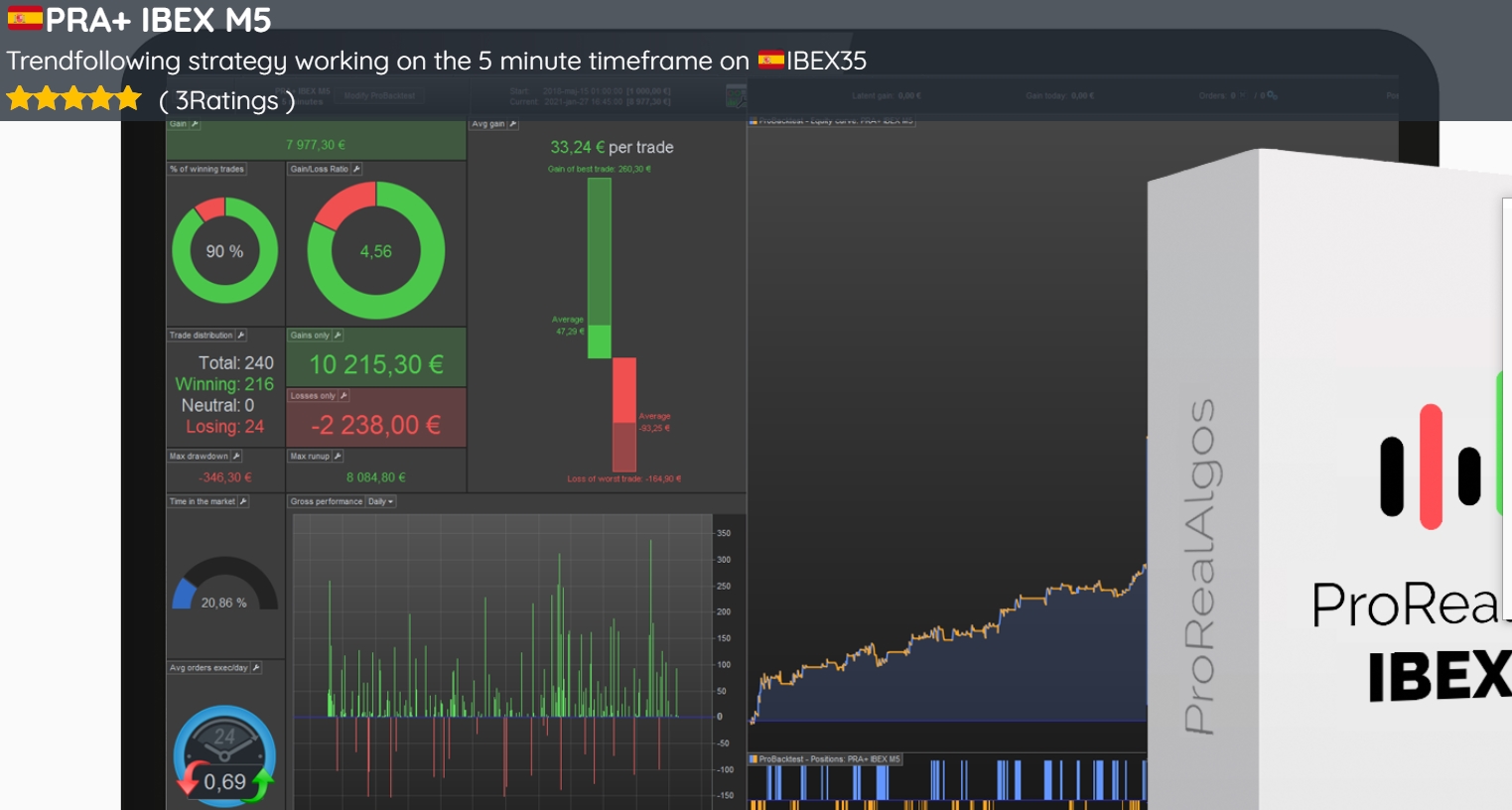
Task: Open the 3Ratings link
Action: pos(227,100)
